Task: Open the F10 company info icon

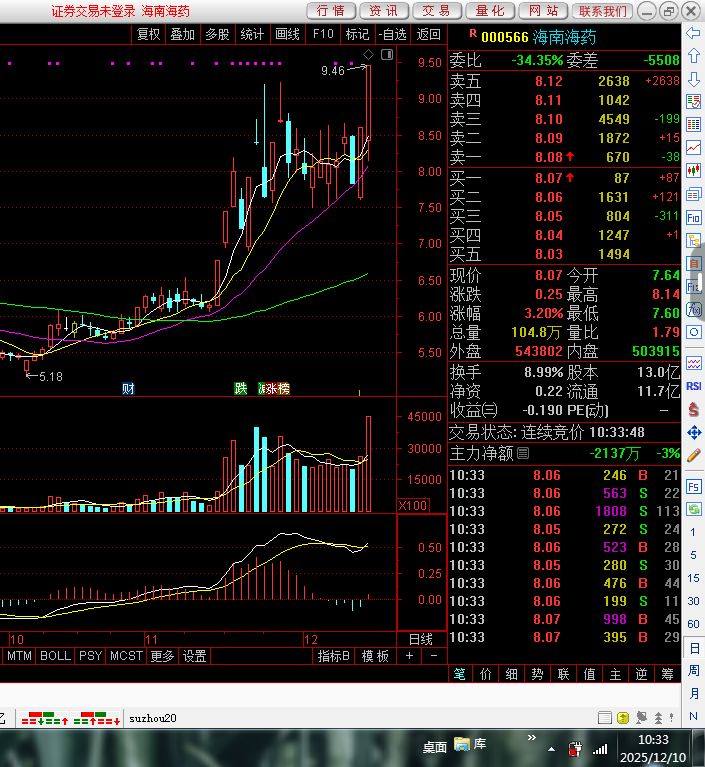Action: [693, 217]
